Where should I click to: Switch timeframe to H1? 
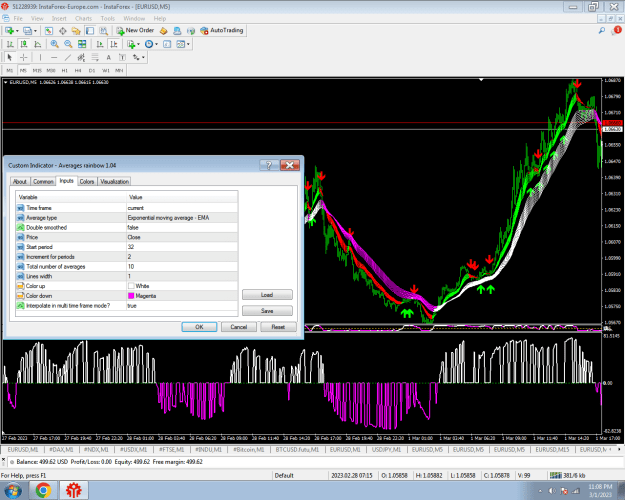[x=65, y=71]
